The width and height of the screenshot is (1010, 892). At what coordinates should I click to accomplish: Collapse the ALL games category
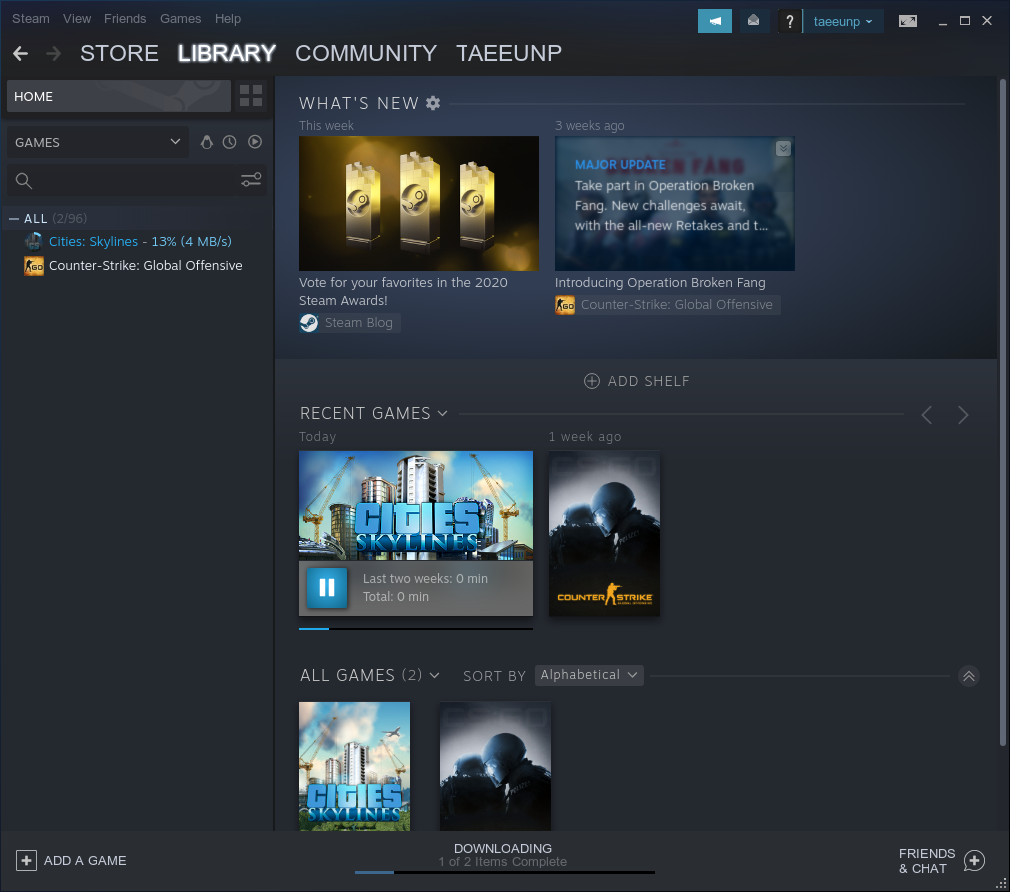(14, 218)
